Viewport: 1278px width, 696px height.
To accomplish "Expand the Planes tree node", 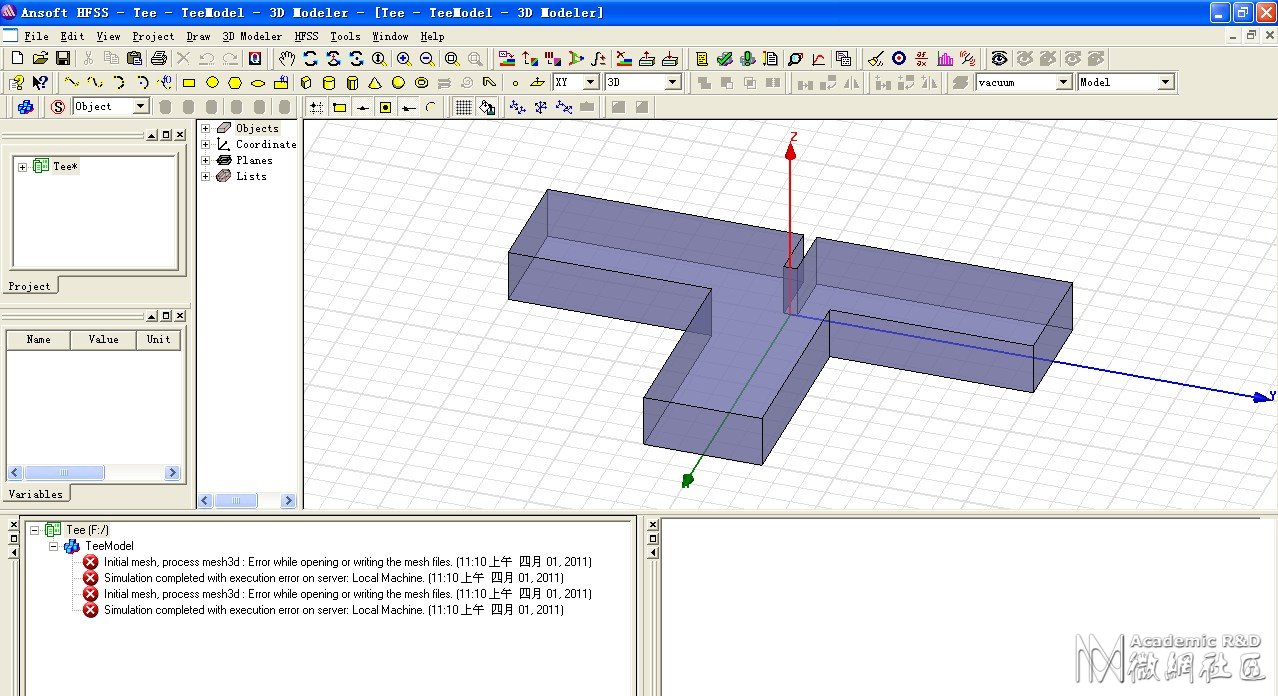I will (206, 160).
